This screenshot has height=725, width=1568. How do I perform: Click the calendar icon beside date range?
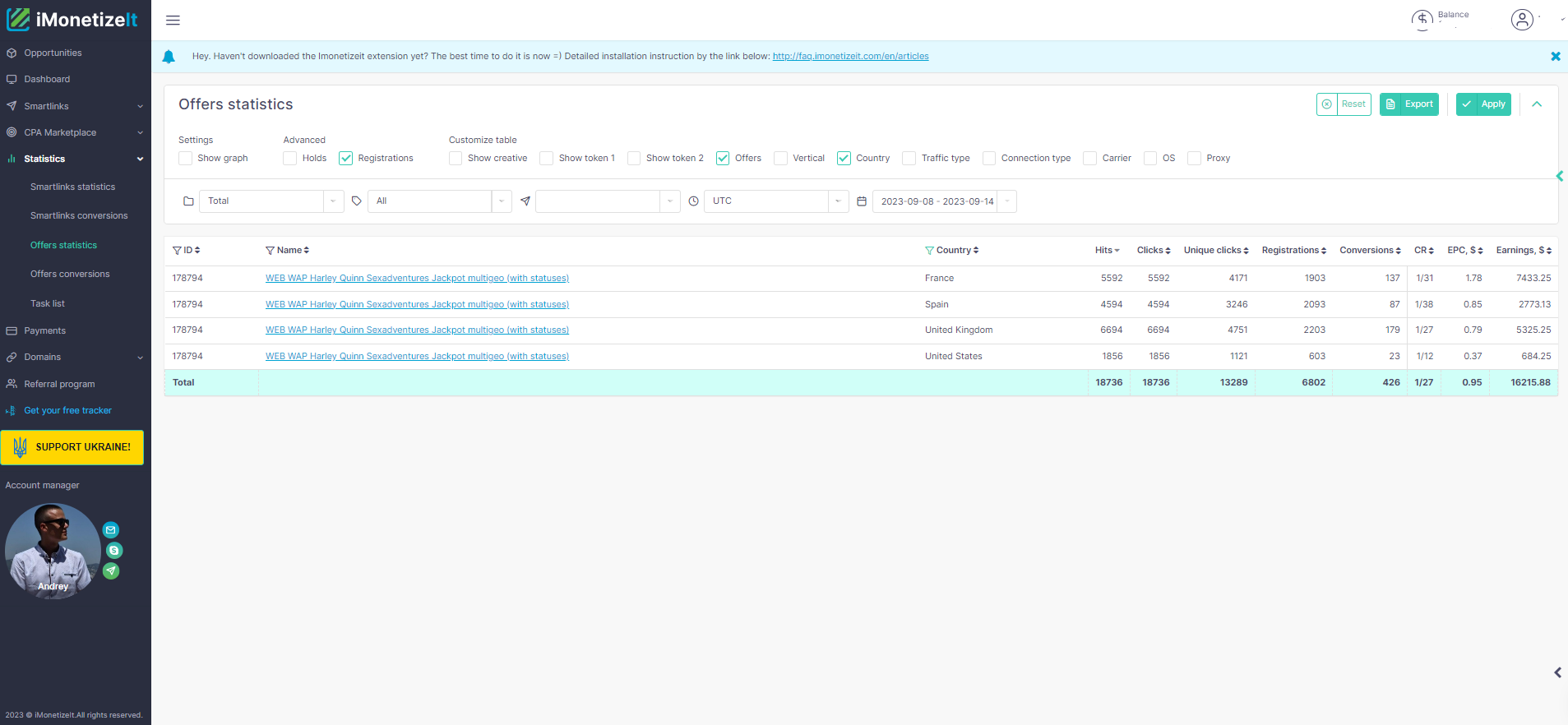[862, 201]
